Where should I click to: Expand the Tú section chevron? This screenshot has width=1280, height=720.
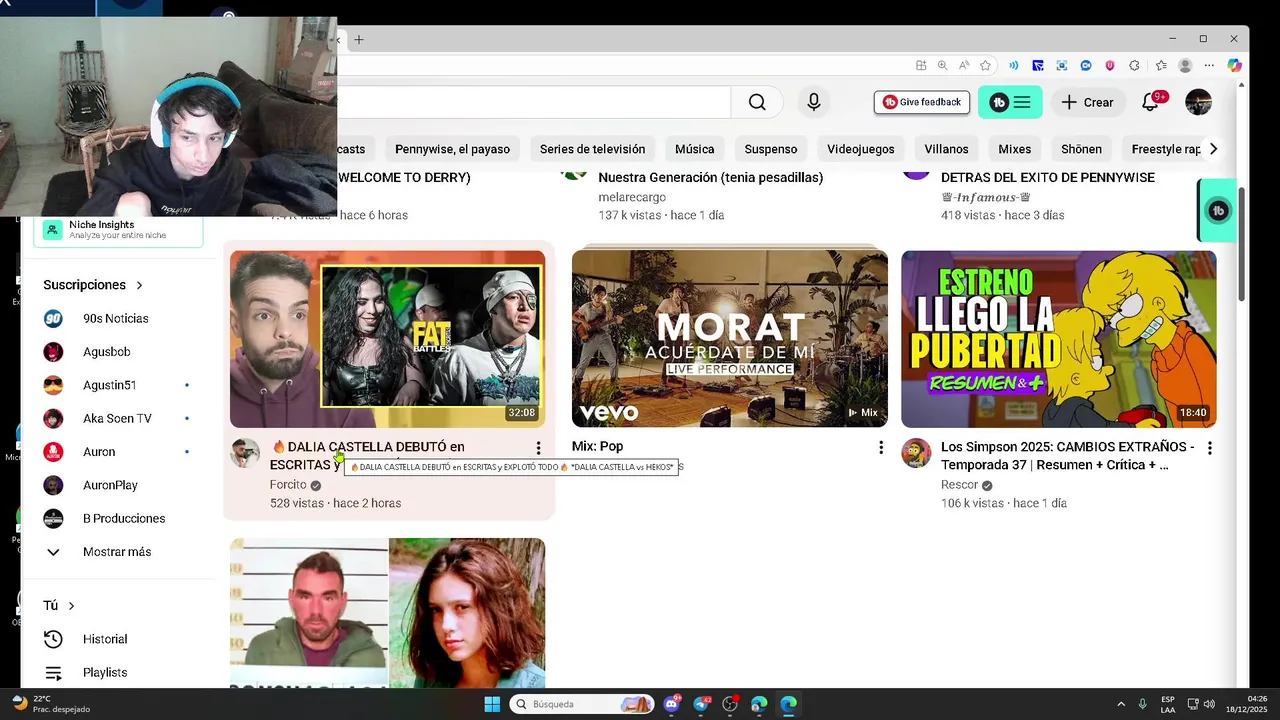(71, 606)
